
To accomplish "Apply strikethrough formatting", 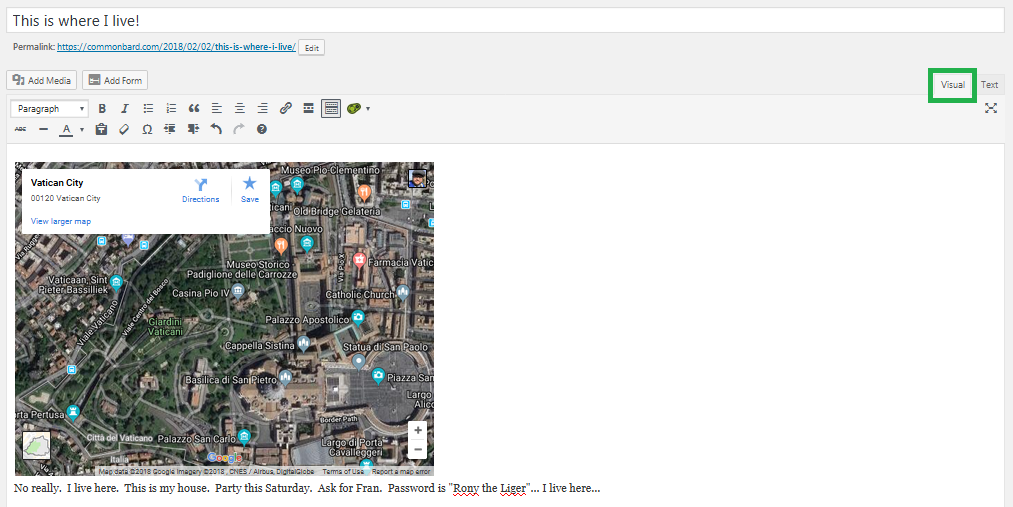I will tap(21, 129).
